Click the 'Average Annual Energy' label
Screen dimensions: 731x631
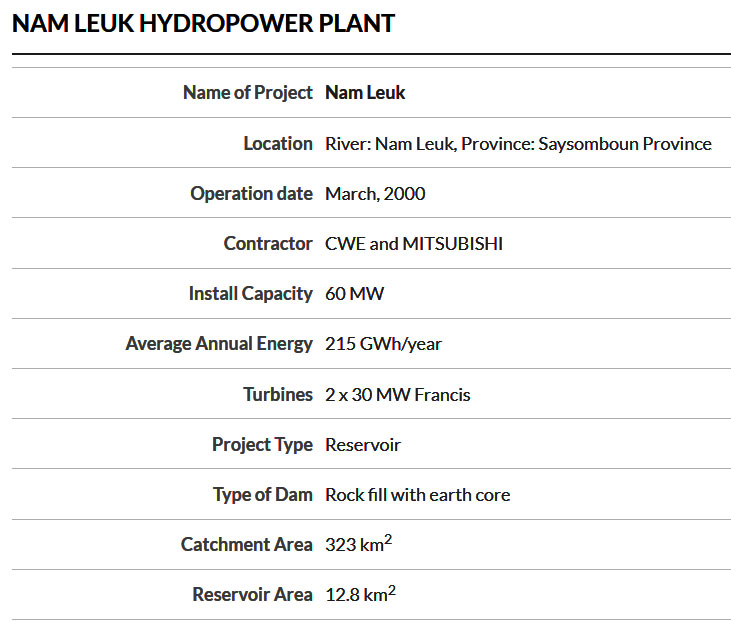tap(219, 343)
